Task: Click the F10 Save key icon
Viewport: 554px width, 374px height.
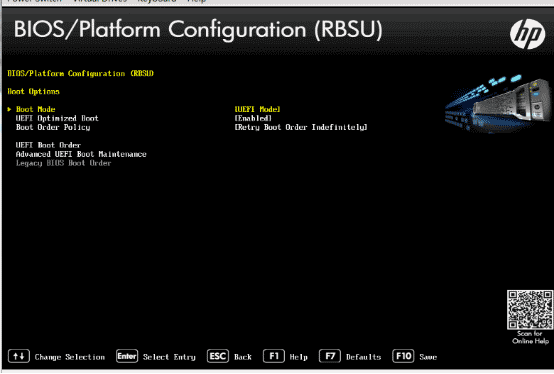Action: 403,356
